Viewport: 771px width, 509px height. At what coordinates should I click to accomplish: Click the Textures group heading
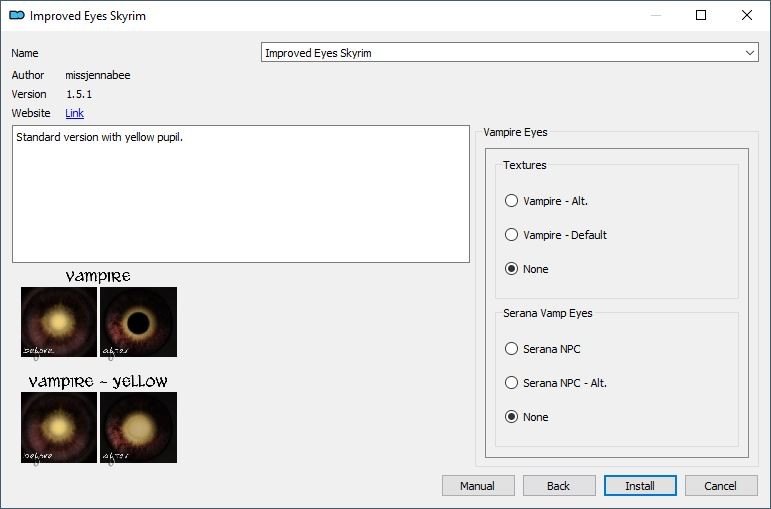(x=525, y=165)
